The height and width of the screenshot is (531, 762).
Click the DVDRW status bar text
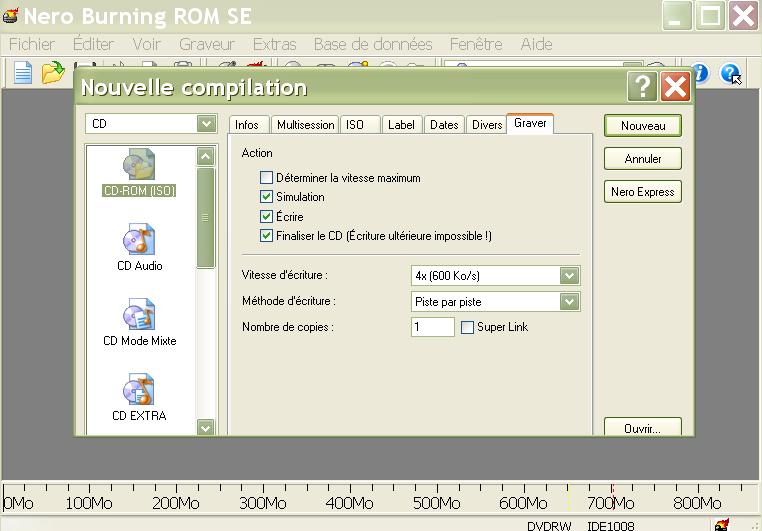click(549, 526)
